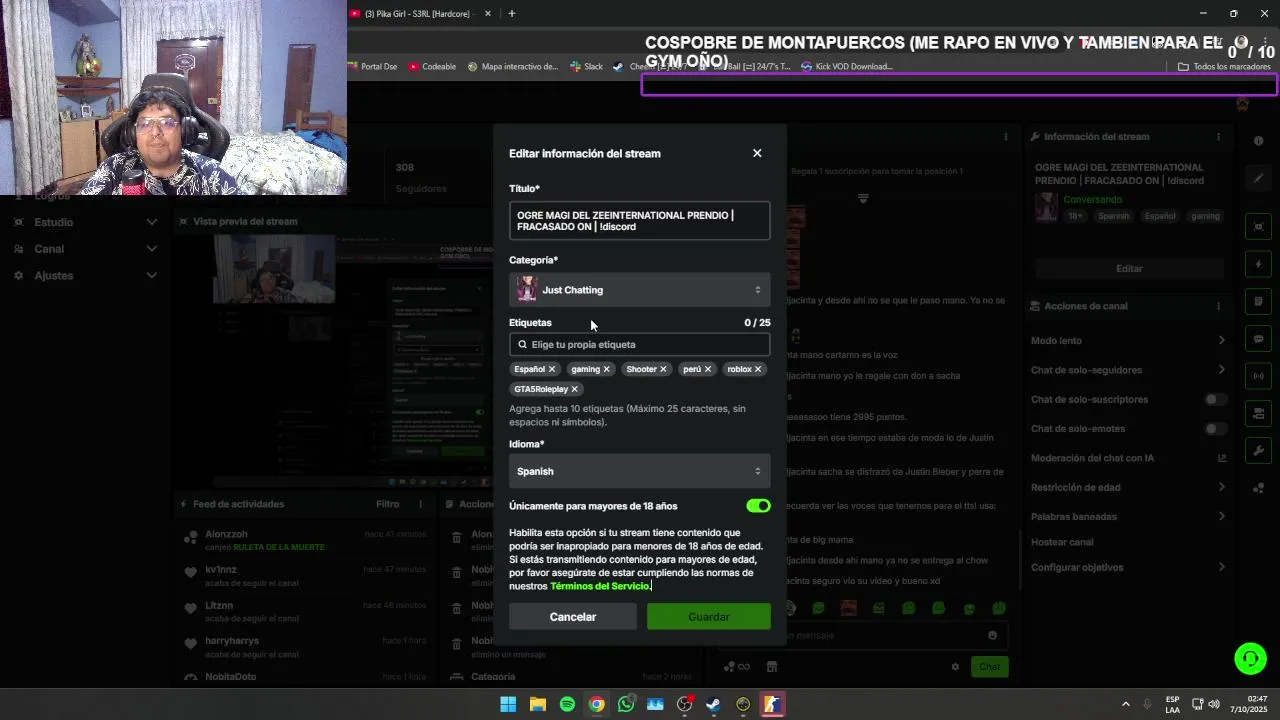The width and height of the screenshot is (1280, 720).
Task: Remove the Español tag from Etiquetas
Action: click(551, 369)
